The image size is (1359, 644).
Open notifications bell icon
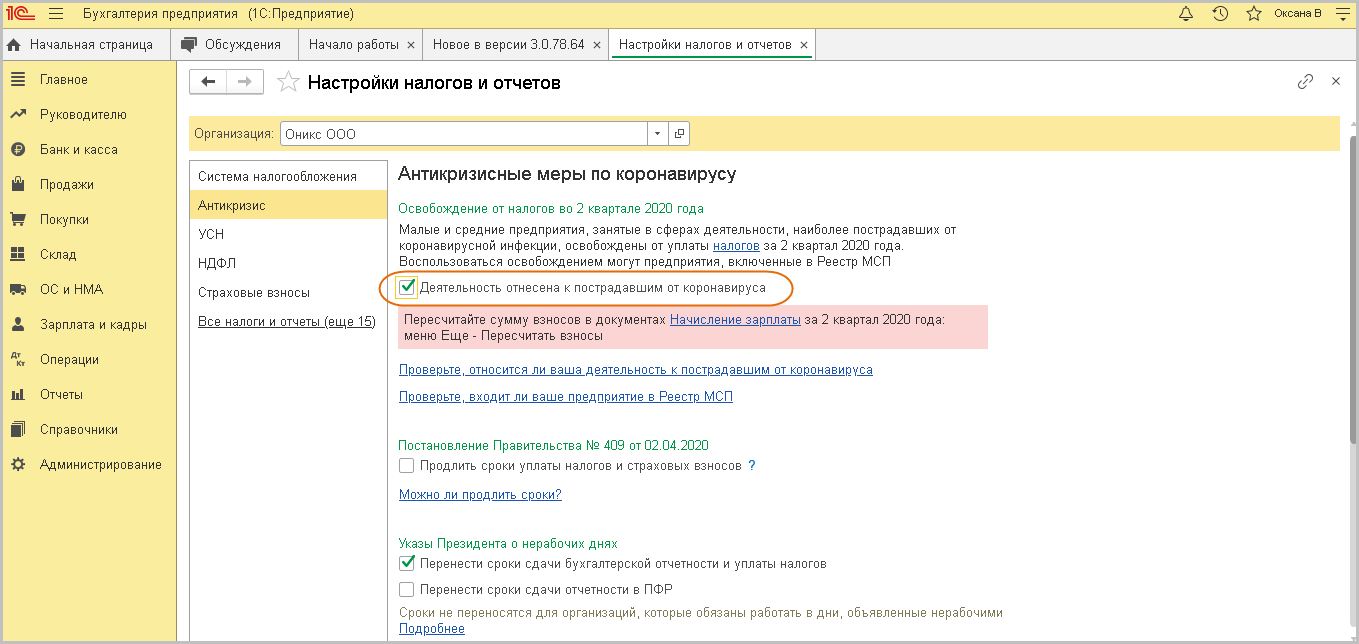tap(1186, 14)
